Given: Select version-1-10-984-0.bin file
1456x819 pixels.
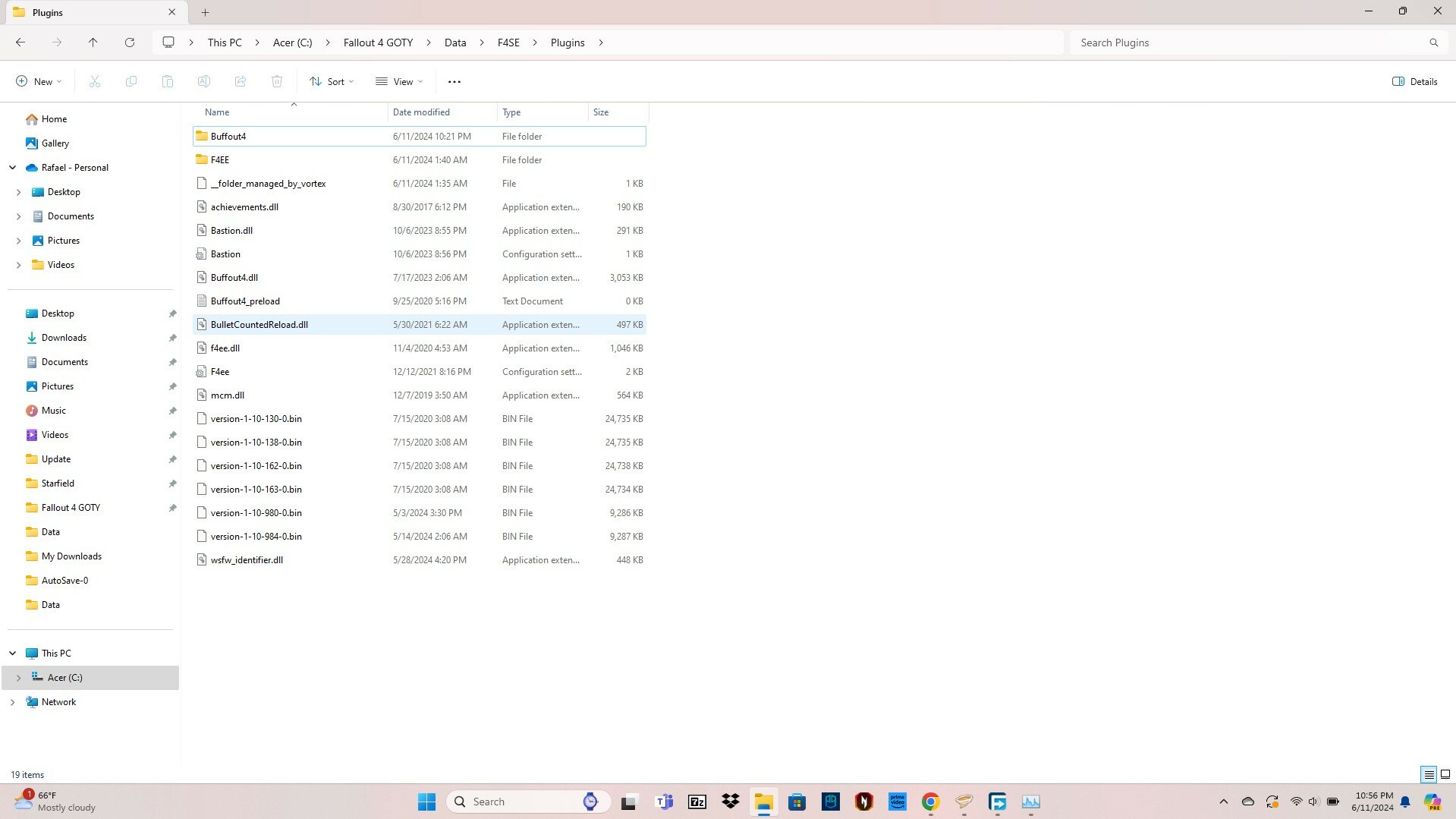Looking at the screenshot, I should click(420, 537).
